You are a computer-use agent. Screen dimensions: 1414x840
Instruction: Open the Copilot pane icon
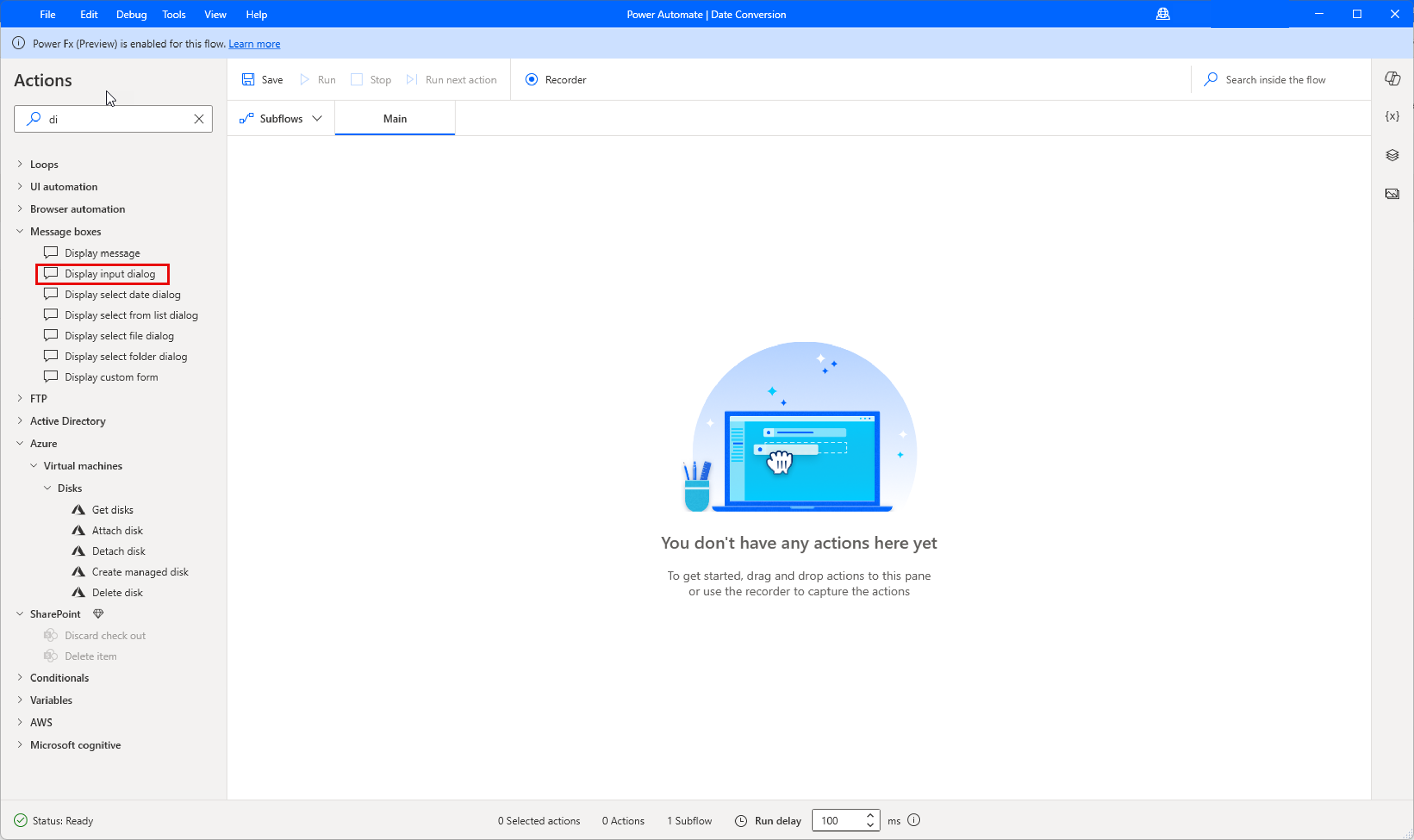point(1392,78)
